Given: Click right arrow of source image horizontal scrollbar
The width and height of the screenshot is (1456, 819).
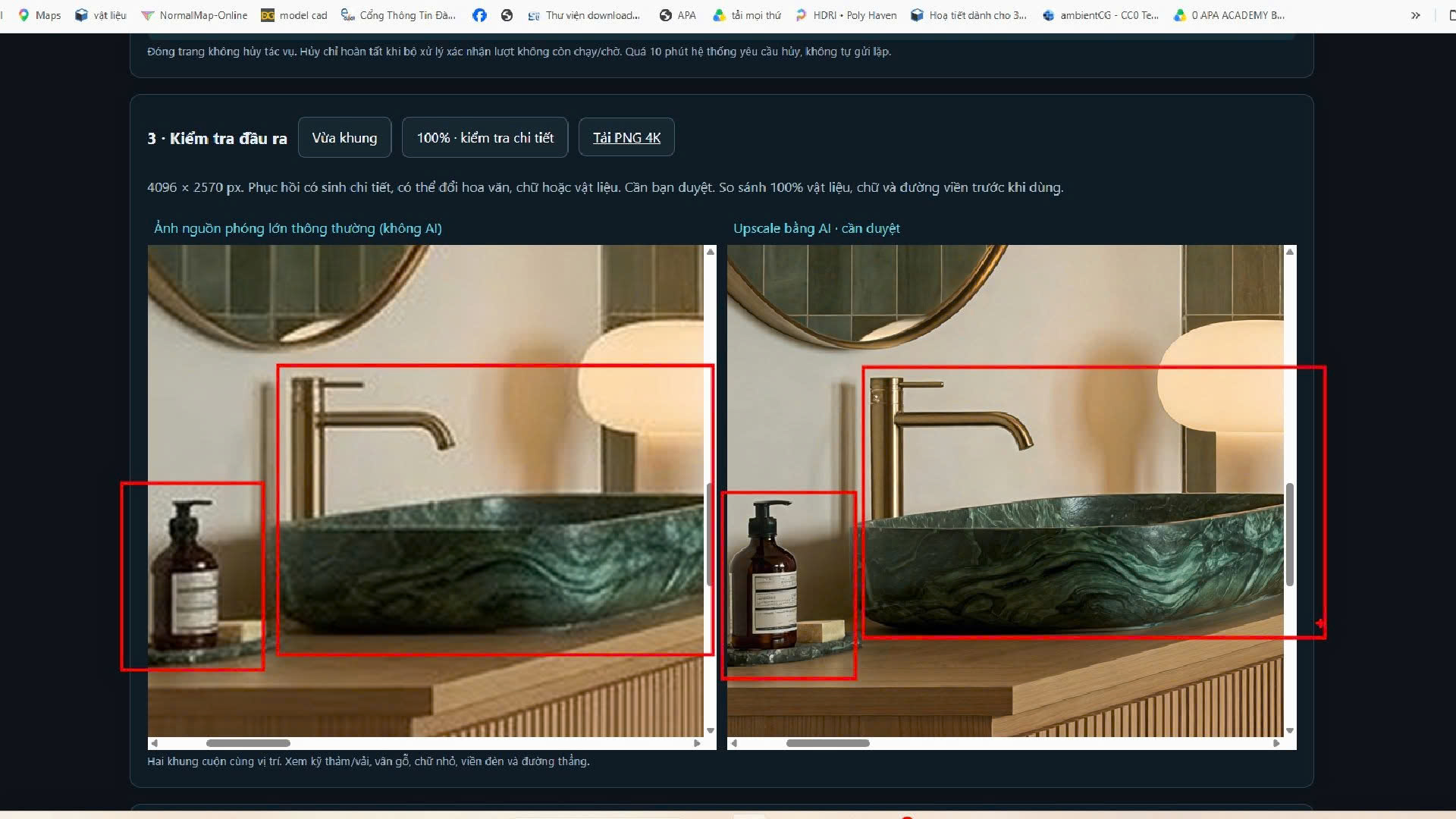Looking at the screenshot, I should (697, 743).
